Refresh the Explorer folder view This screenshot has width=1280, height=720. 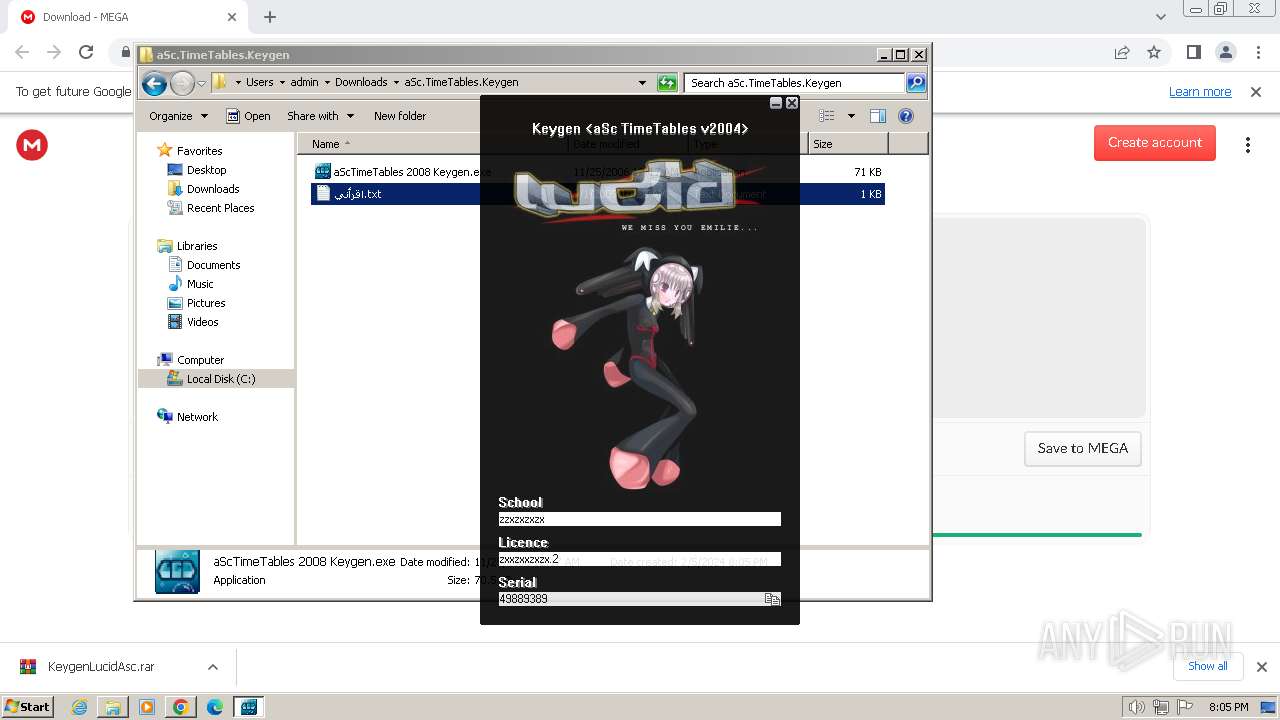pyautogui.click(x=667, y=83)
